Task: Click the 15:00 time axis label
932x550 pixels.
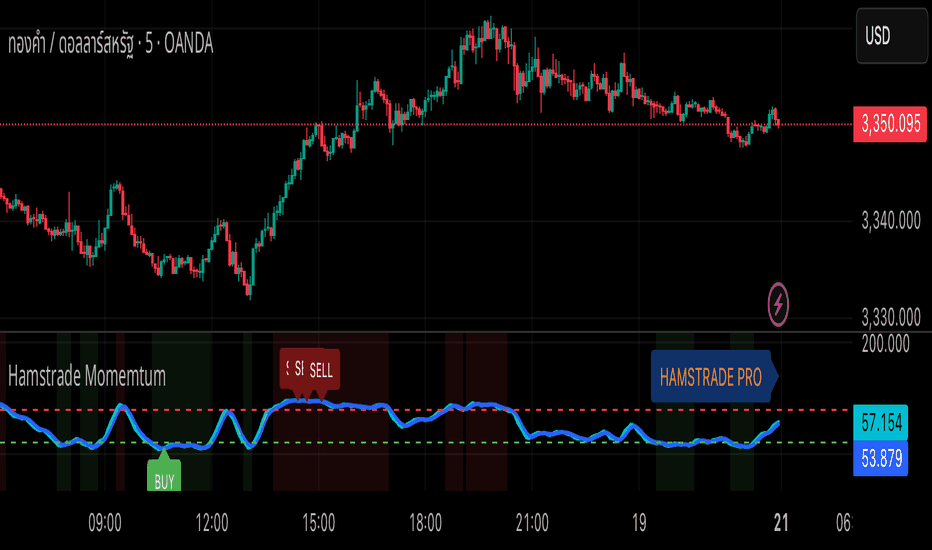Action: coord(319,523)
